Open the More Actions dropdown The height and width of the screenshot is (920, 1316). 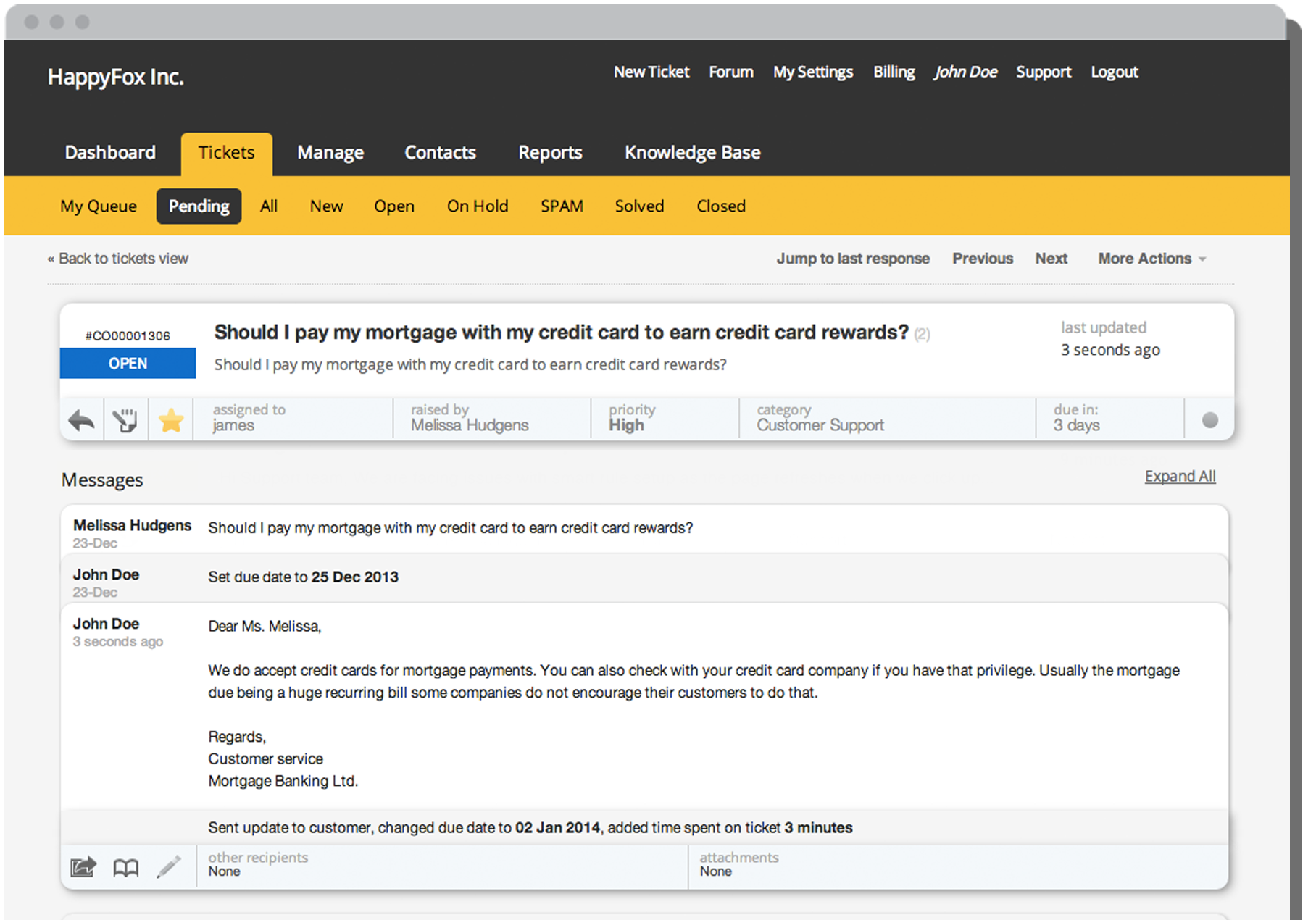pos(1151,259)
